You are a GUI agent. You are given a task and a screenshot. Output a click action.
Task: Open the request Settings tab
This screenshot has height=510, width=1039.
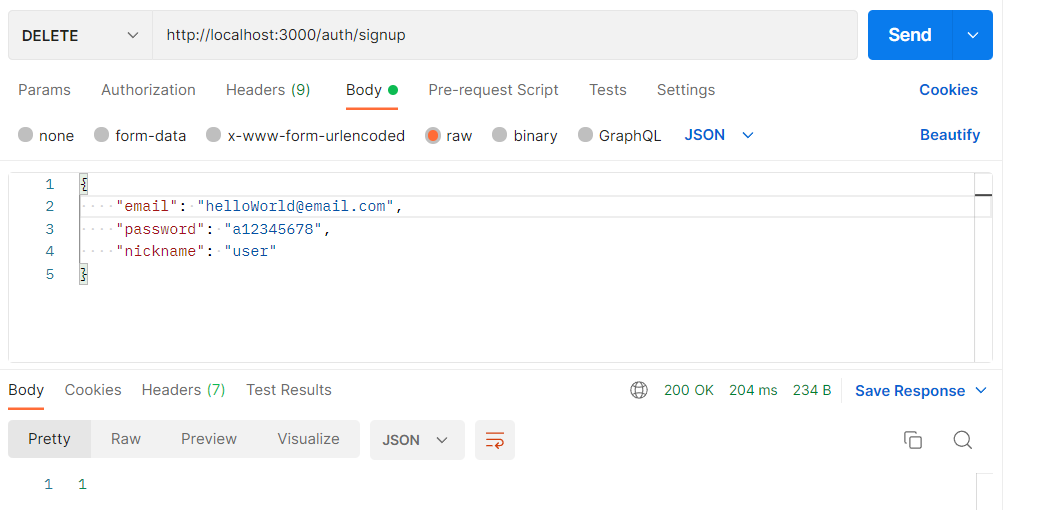point(686,90)
